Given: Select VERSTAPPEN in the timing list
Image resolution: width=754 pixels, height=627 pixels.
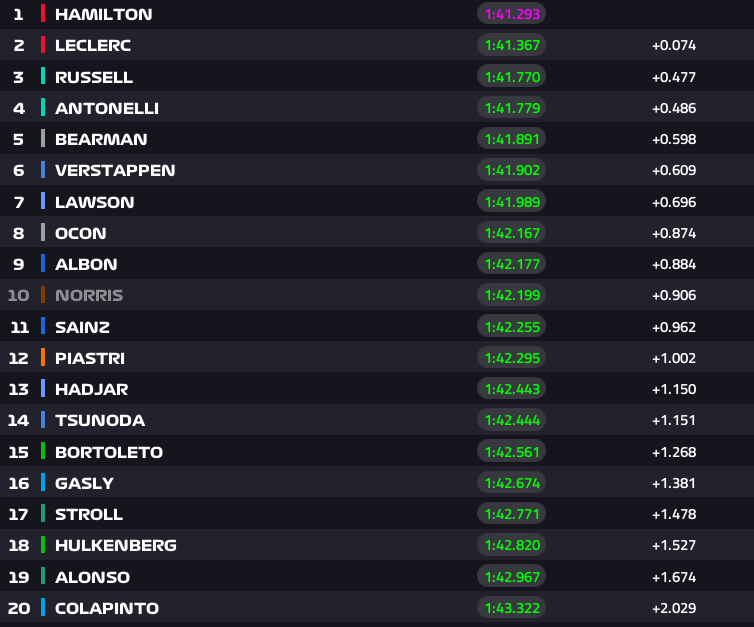Looking at the screenshot, I should [115, 170].
